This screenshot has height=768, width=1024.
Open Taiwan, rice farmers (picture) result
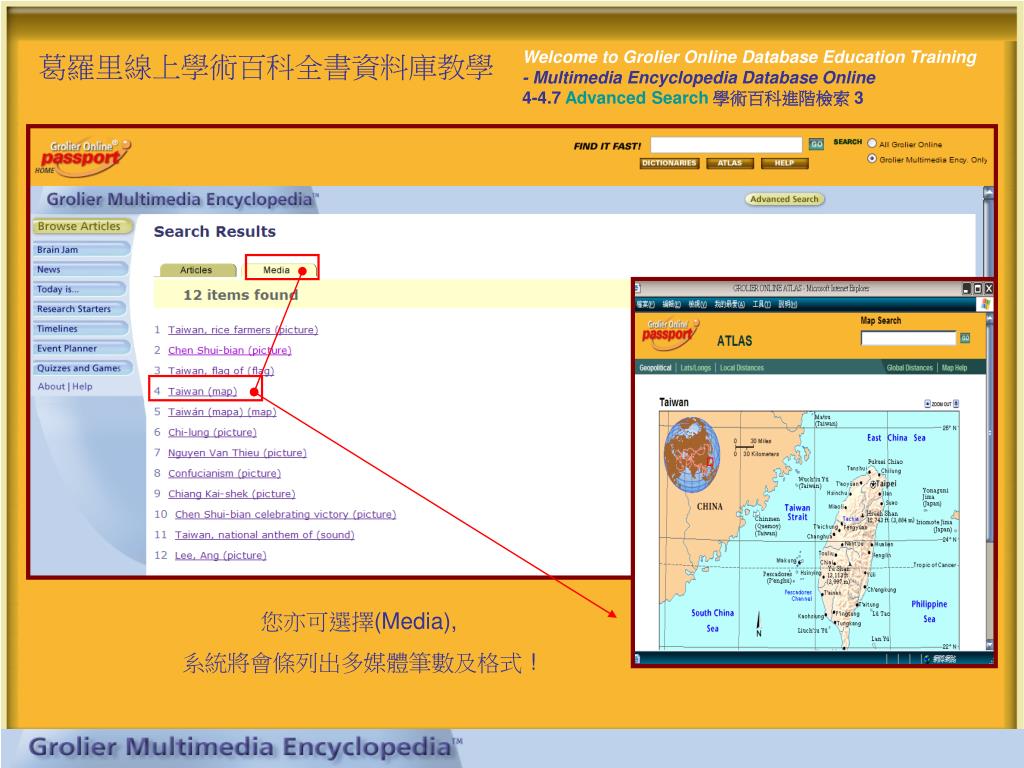pos(243,330)
